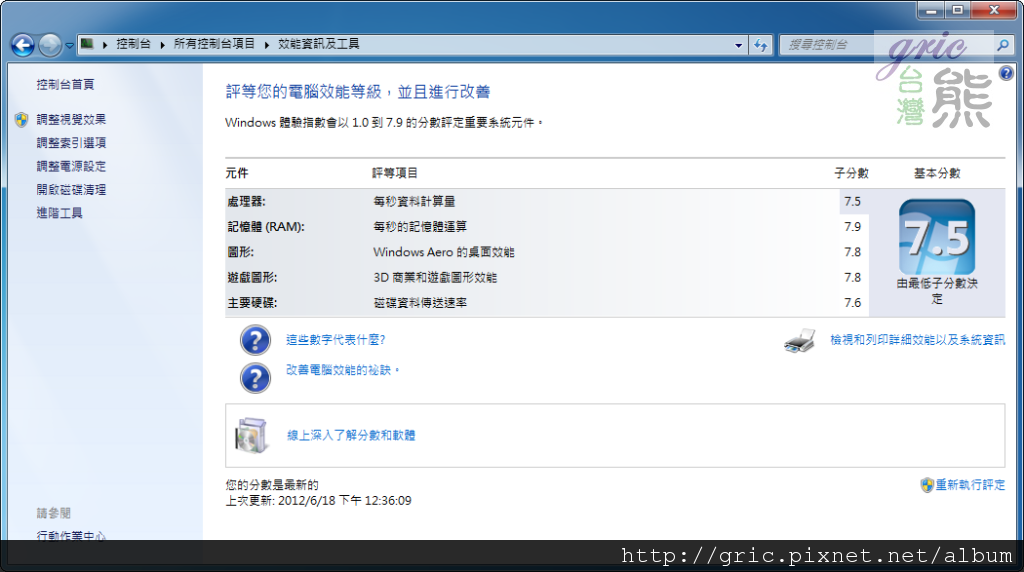This screenshot has width=1024, height=572.
Task: Select 控制台 in the address breadcrumb
Action: (x=133, y=44)
